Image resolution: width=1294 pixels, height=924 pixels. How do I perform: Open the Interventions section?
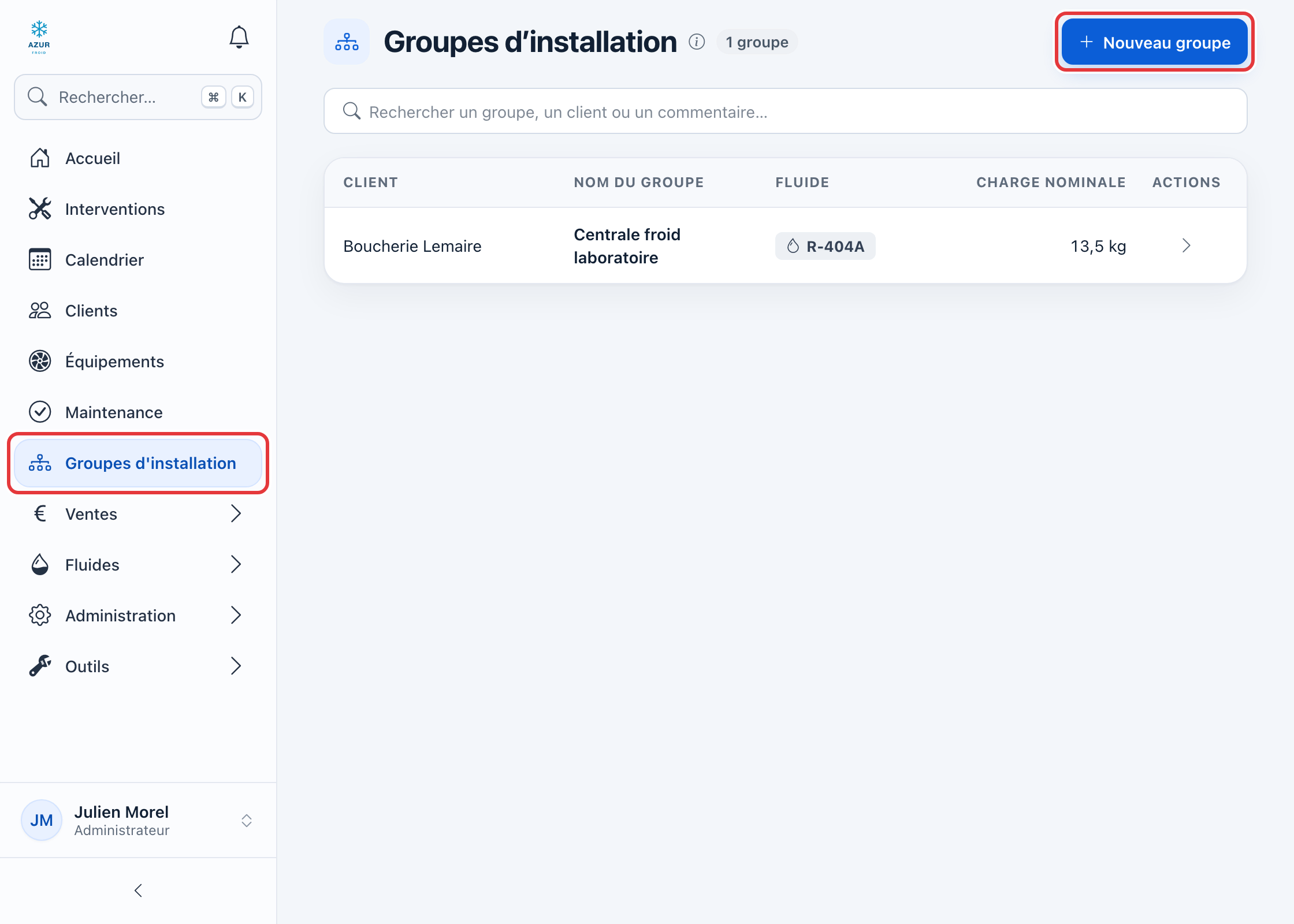click(138, 209)
